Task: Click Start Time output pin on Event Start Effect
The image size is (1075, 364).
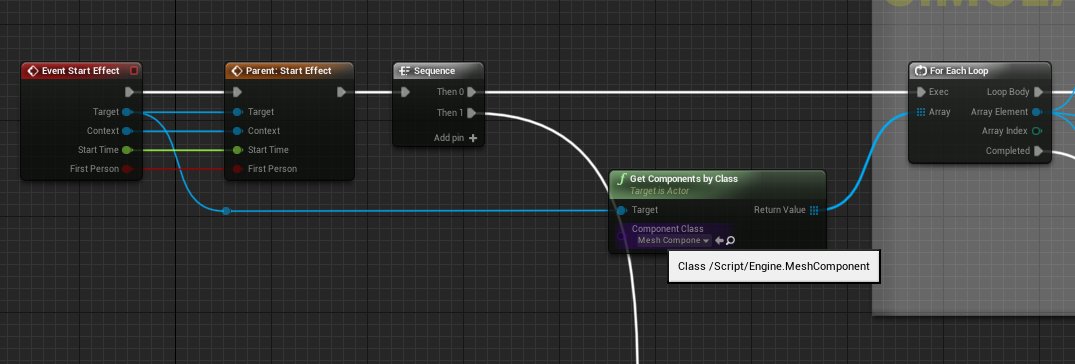Action: click(x=127, y=149)
